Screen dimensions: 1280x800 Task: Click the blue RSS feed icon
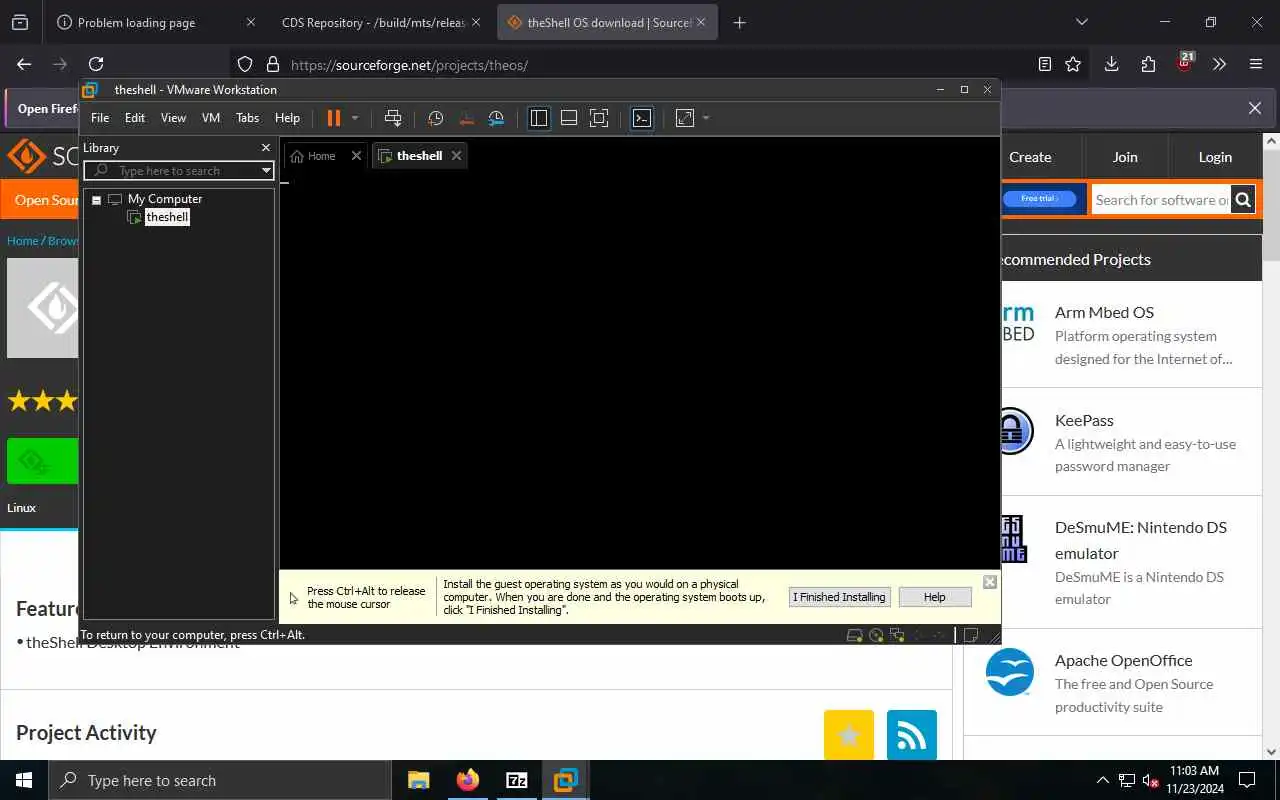click(912, 735)
